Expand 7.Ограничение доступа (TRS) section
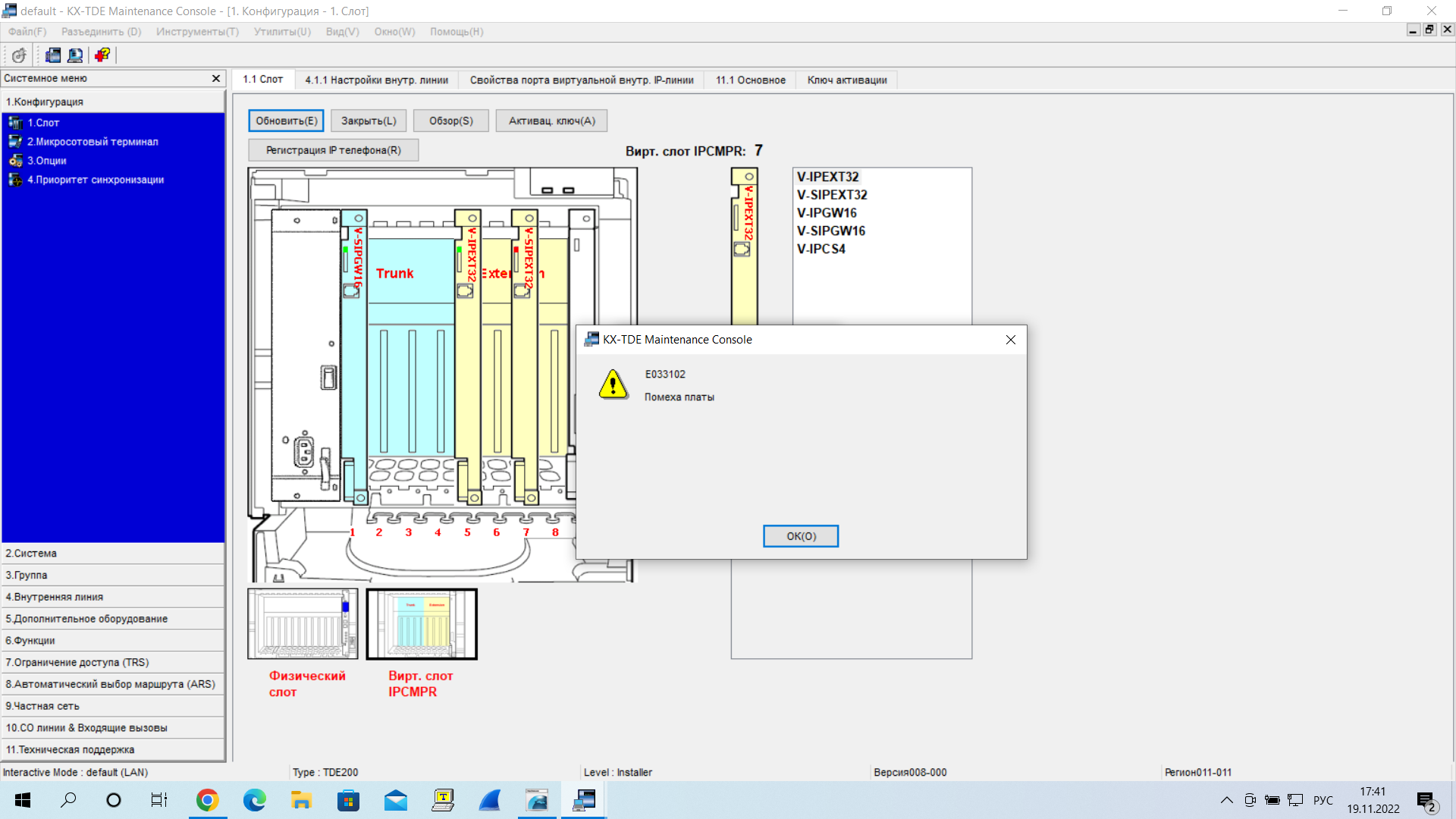Image resolution: width=1456 pixels, height=819 pixels. pos(113,663)
